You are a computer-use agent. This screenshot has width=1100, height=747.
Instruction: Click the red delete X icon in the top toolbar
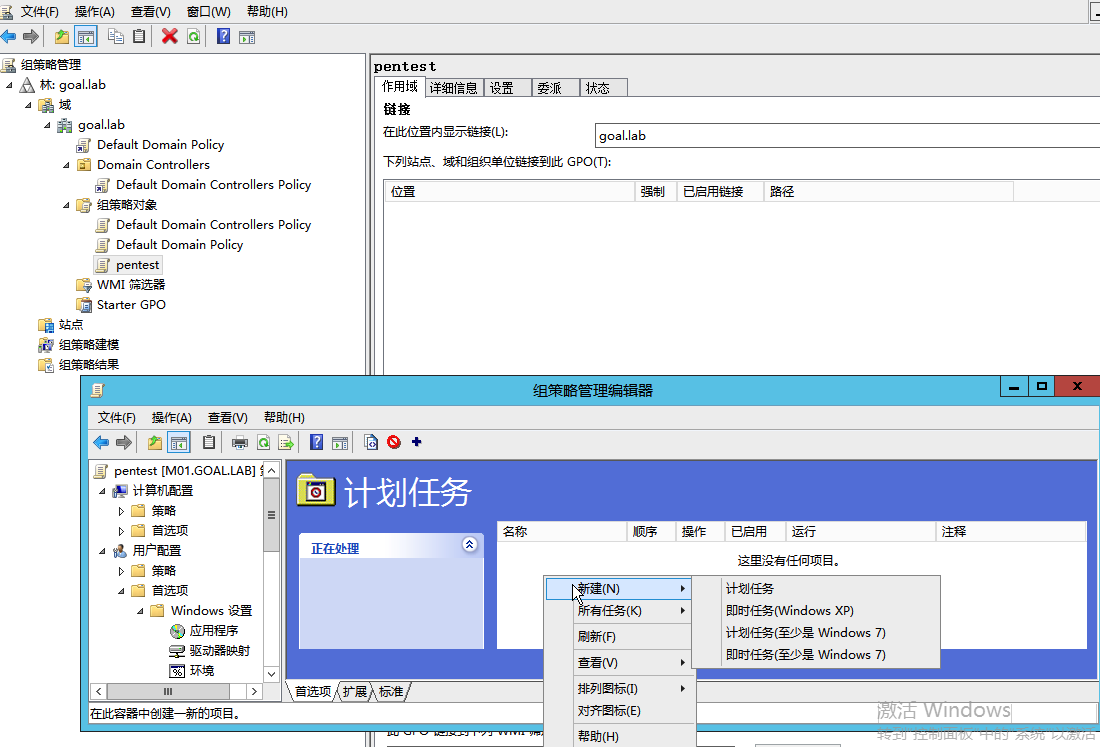tap(170, 37)
